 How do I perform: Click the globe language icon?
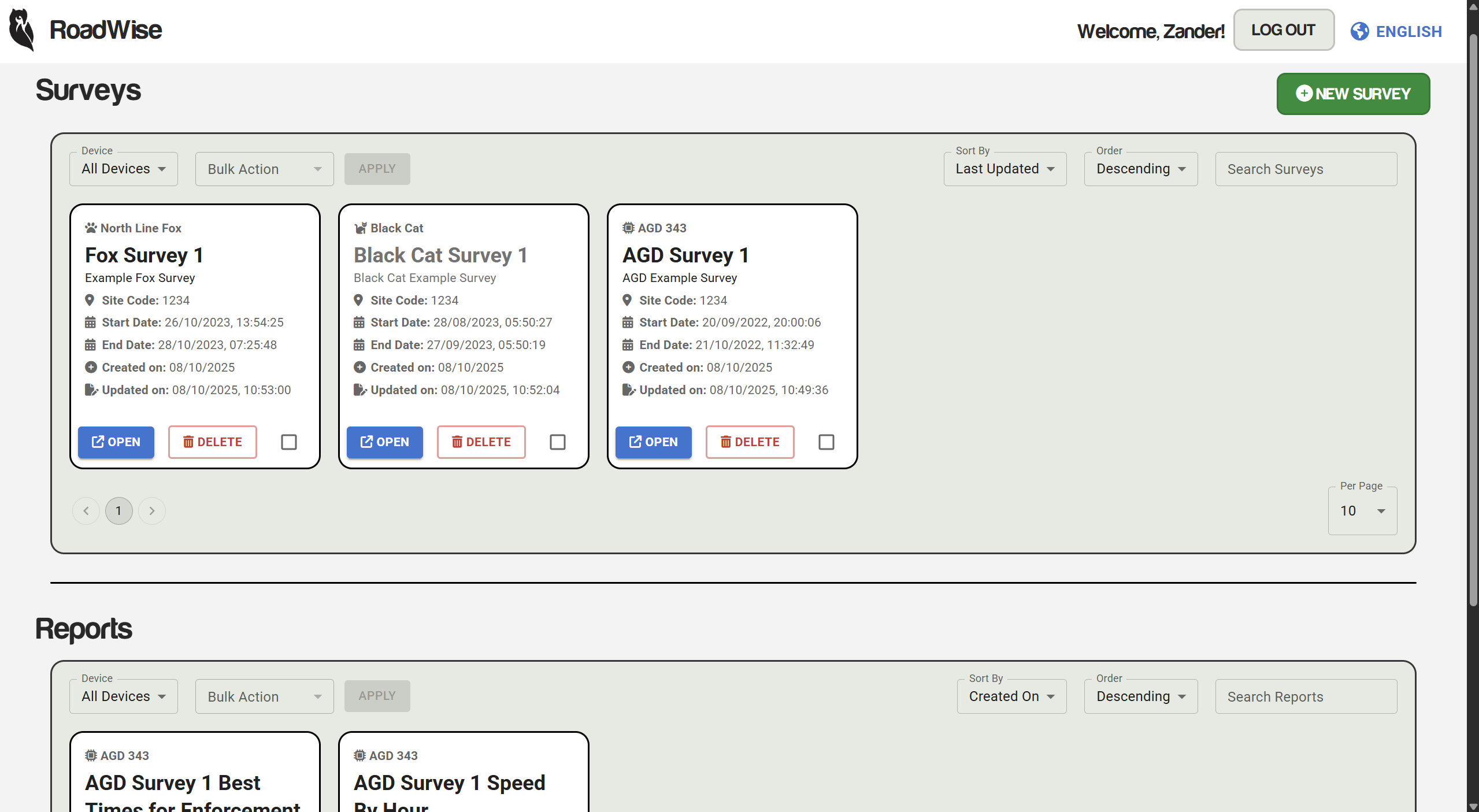[x=1359, y=31]
